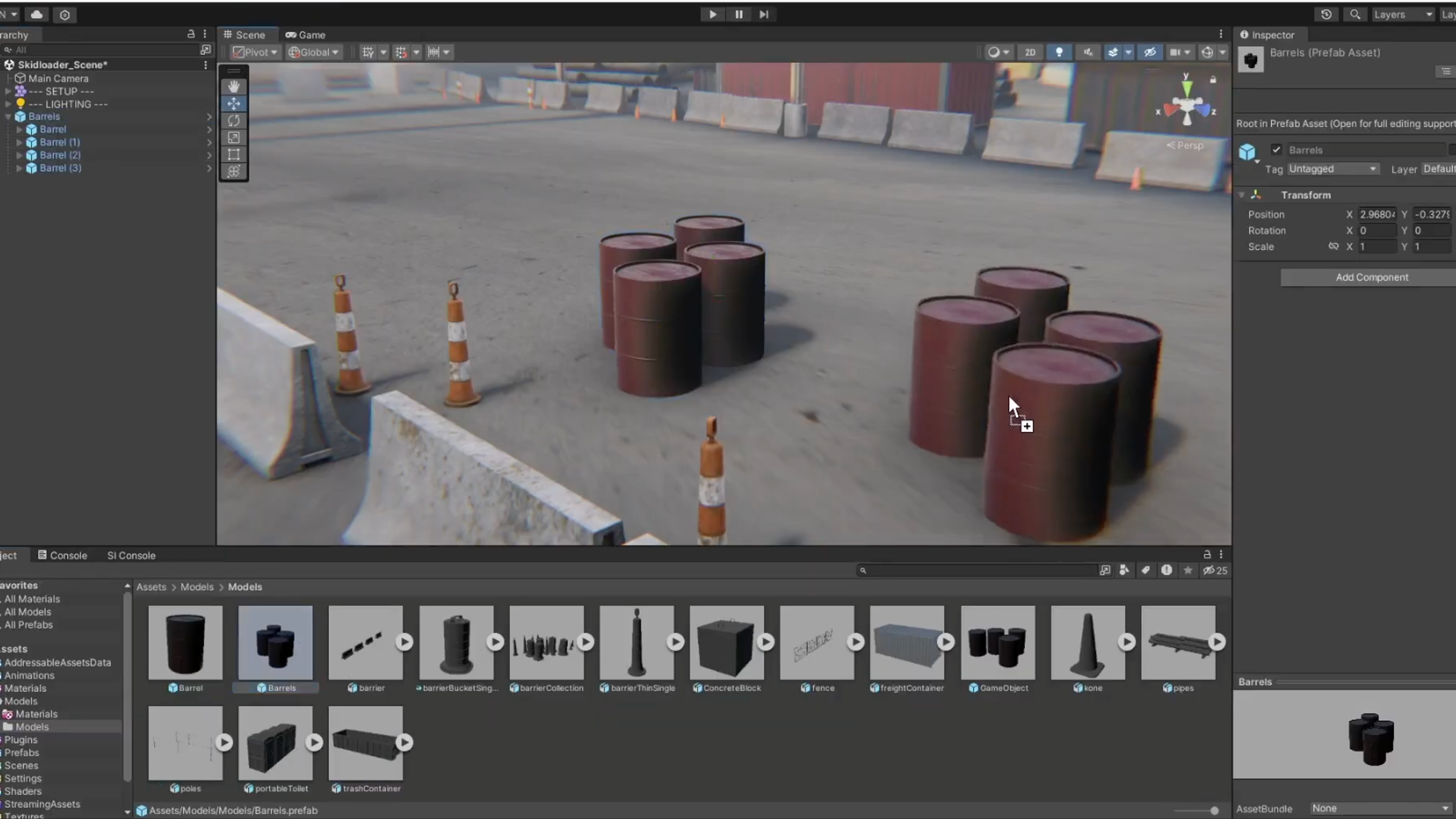Click Position X value field
The width and height of the screenshot is (1456, 819).
[x=1377, y=214]
